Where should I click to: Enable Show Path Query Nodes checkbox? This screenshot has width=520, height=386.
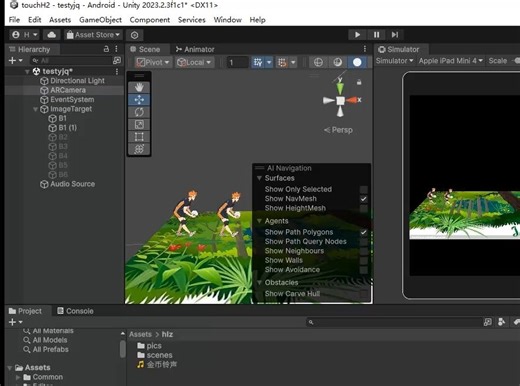pyautogui.click(x=364, y=242)
